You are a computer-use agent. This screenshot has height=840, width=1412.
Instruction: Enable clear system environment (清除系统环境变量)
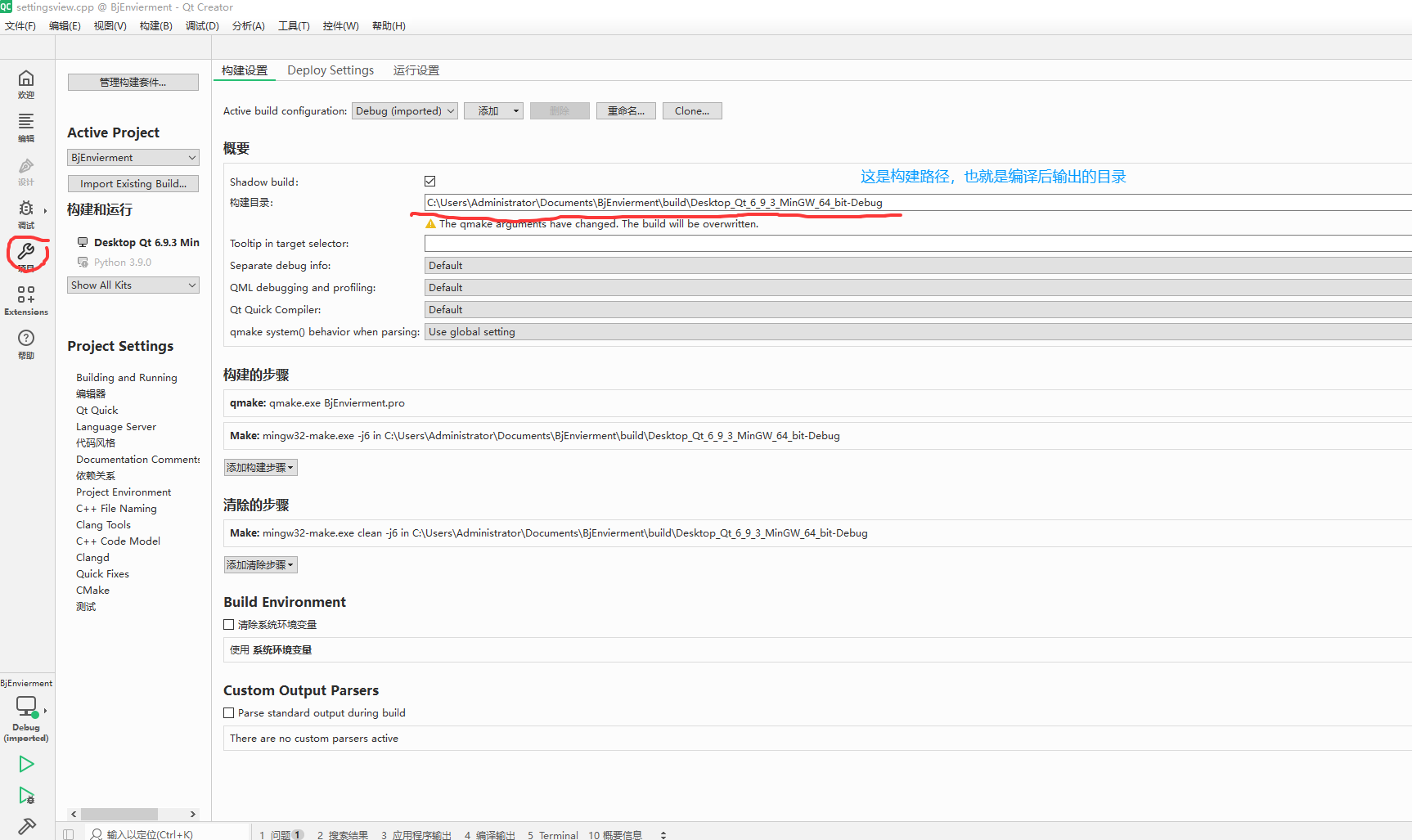click(x=229, y=625)
